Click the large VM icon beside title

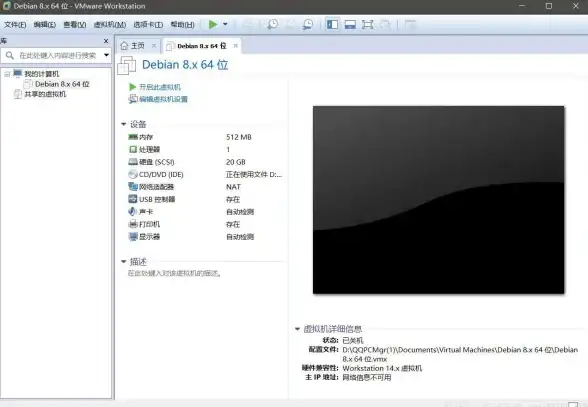127,65
